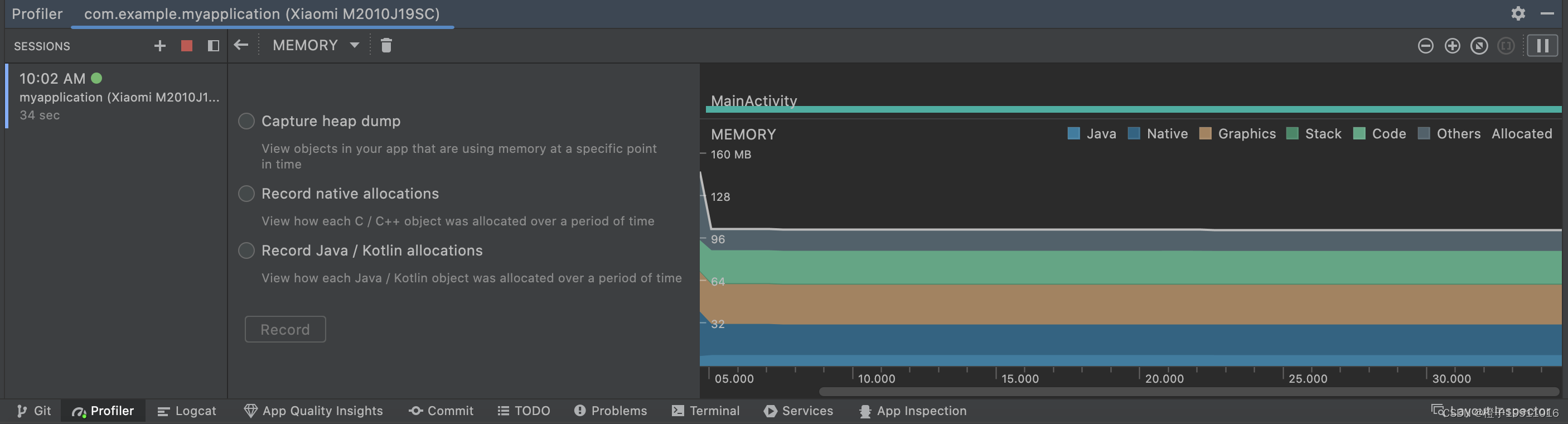Image resolution: width=1568 pixels, height=424 pixels.
Task: Force garbage collection with trash icon
Action: [386, 45]
